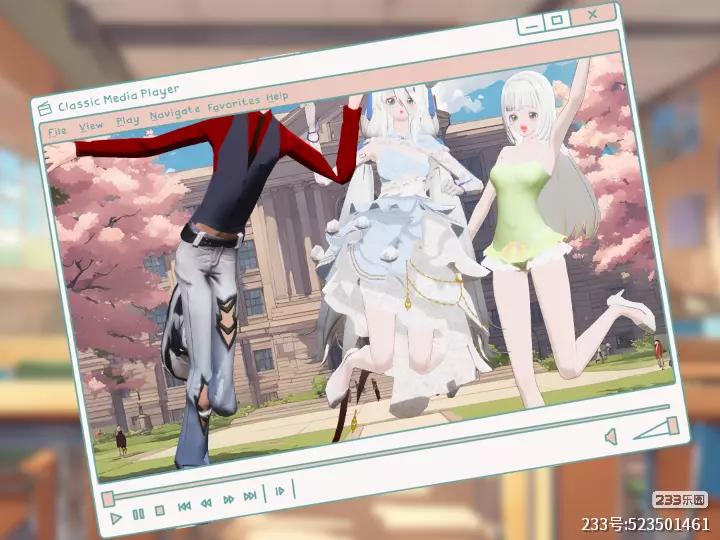Open the Help menu
Viewport: 720px width, 540px height.
(x=277, y=97)
